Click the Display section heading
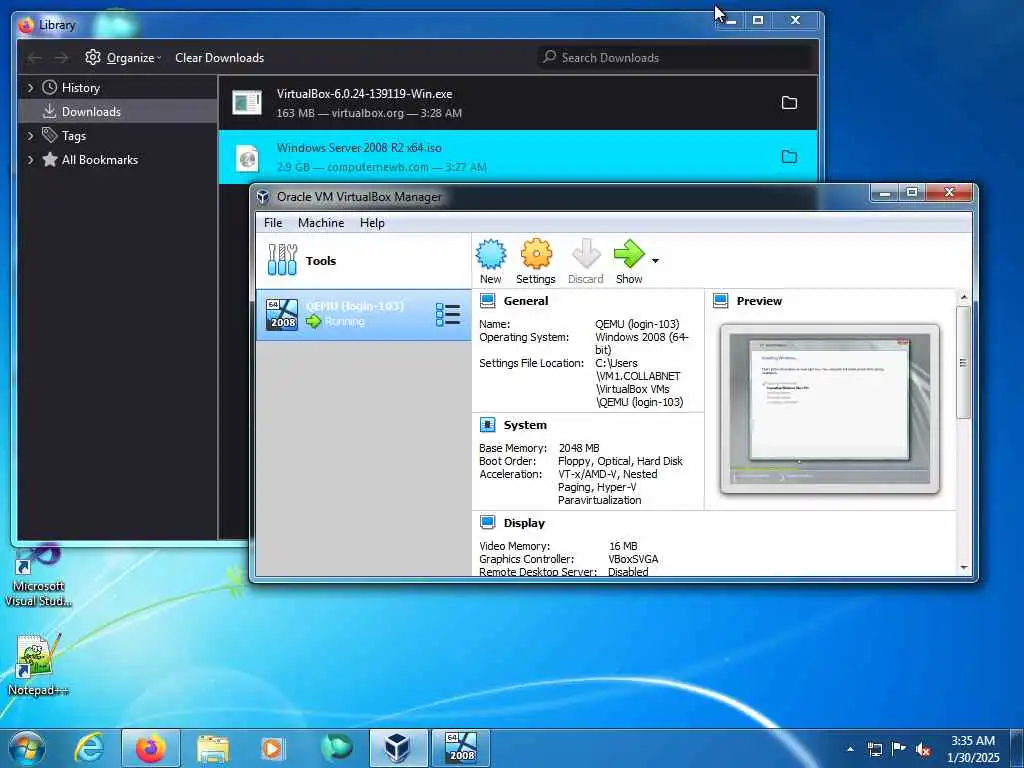Viewport: 1024px width, 768px height. coord(524,523)
